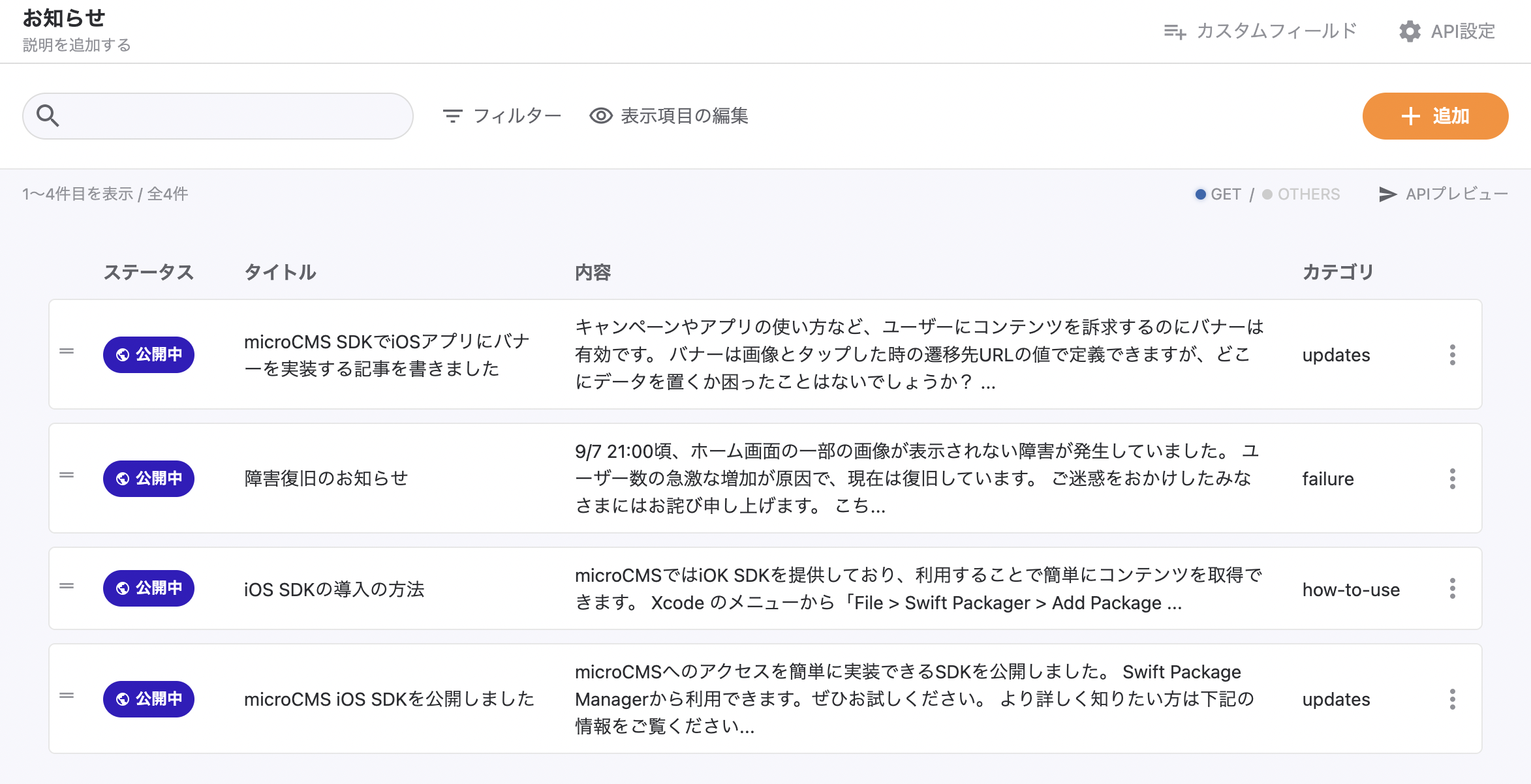The width and height of the screenshot is (1531, 784).
Task: Click the APIプレビュー paper plane icon
Action: point(1387,194)
